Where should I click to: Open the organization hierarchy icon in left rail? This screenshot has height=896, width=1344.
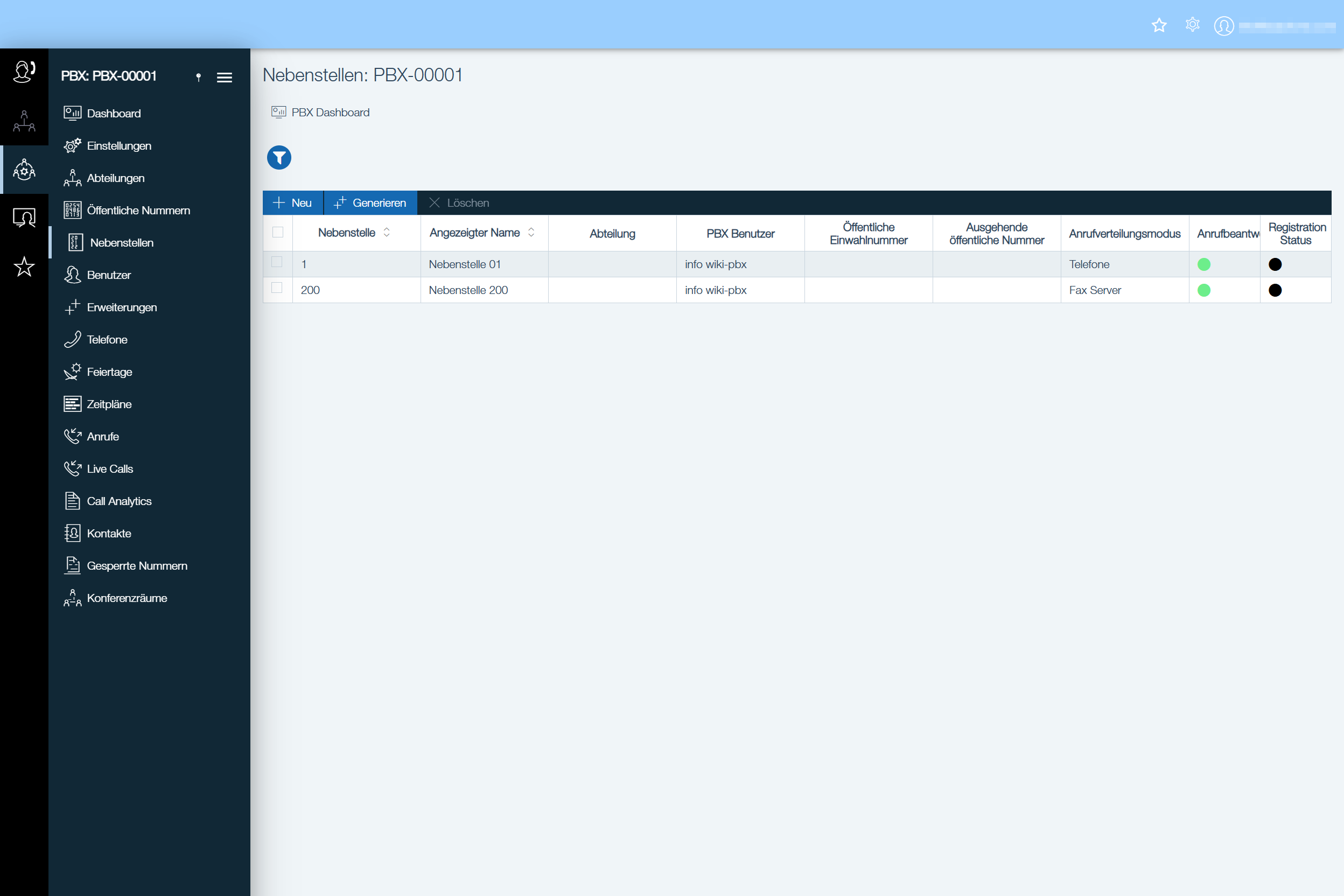pyautogui.click(x=24, y=121)
